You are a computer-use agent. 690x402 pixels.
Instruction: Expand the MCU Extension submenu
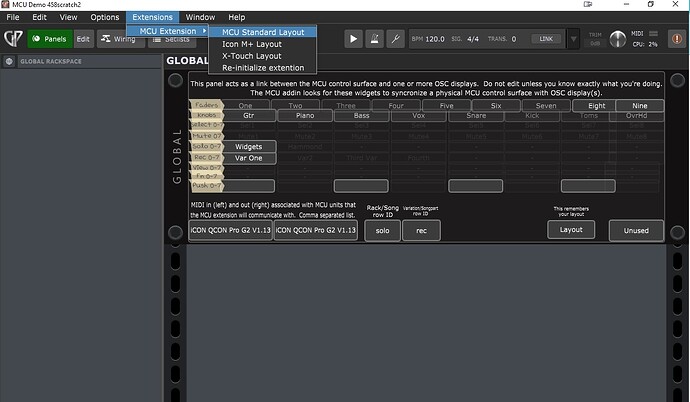tap(168, 31)
